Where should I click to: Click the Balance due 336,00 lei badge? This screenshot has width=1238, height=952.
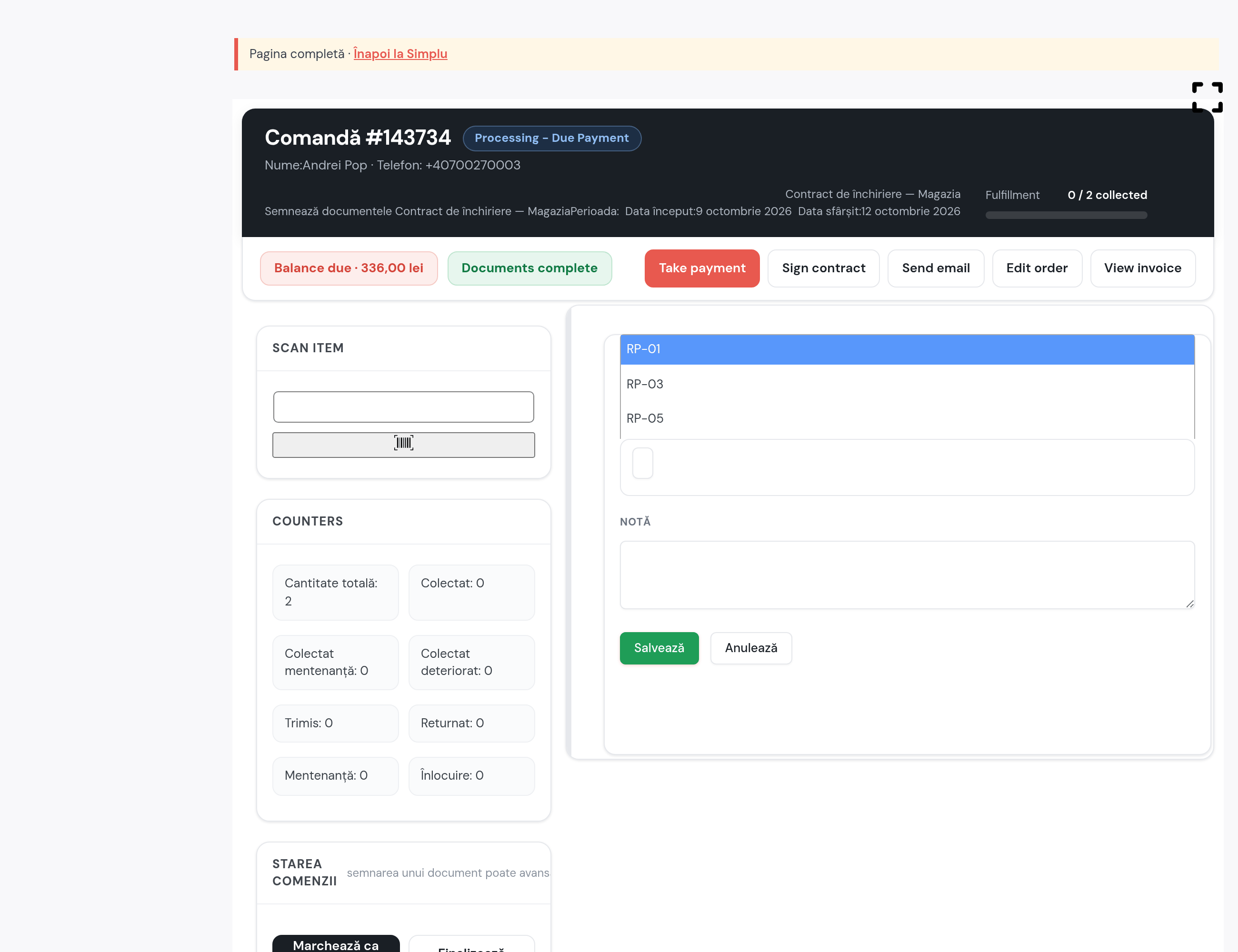[x=348, y=268]
